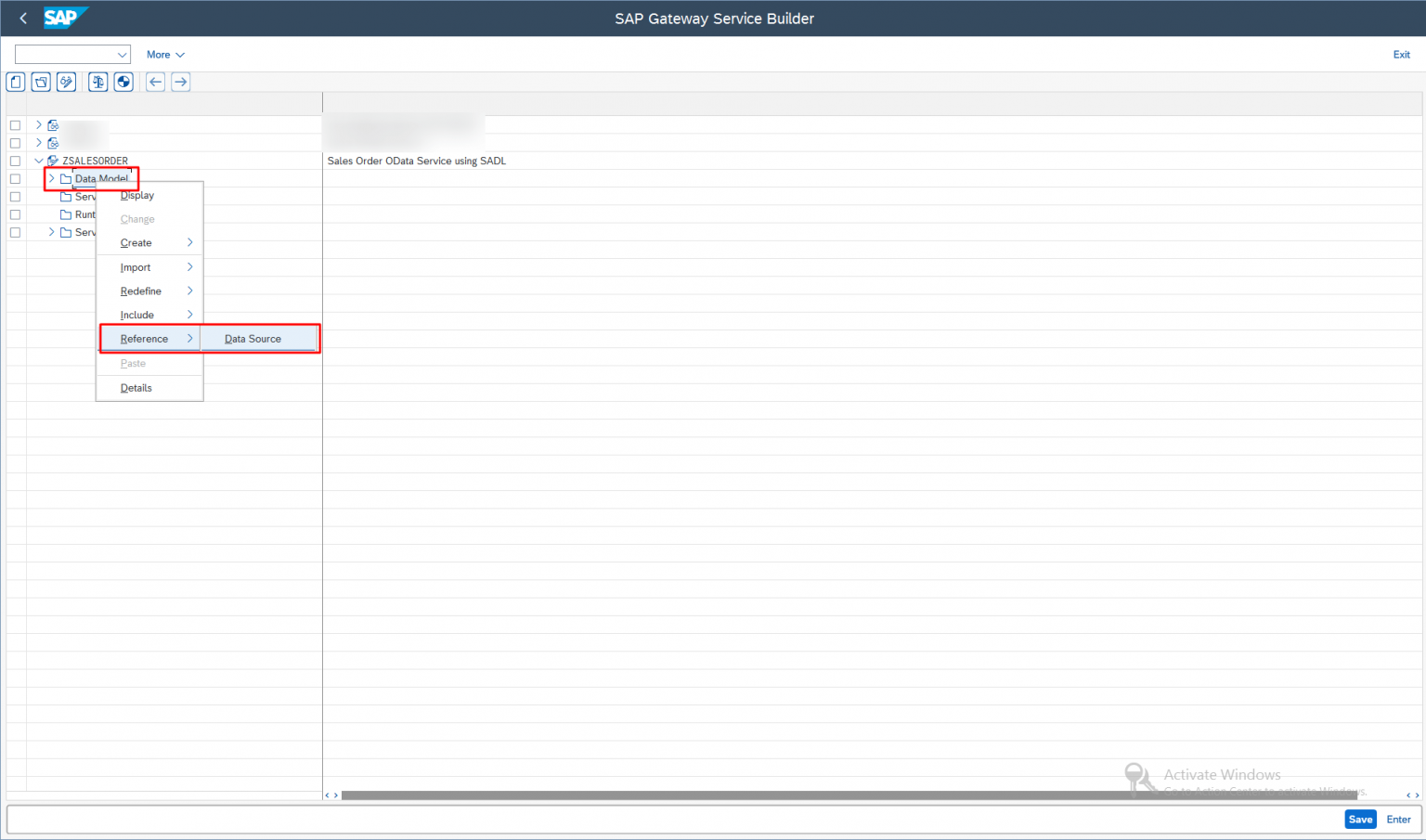Click the Exit link
1426x840 pixels.
pos(1401,54)
